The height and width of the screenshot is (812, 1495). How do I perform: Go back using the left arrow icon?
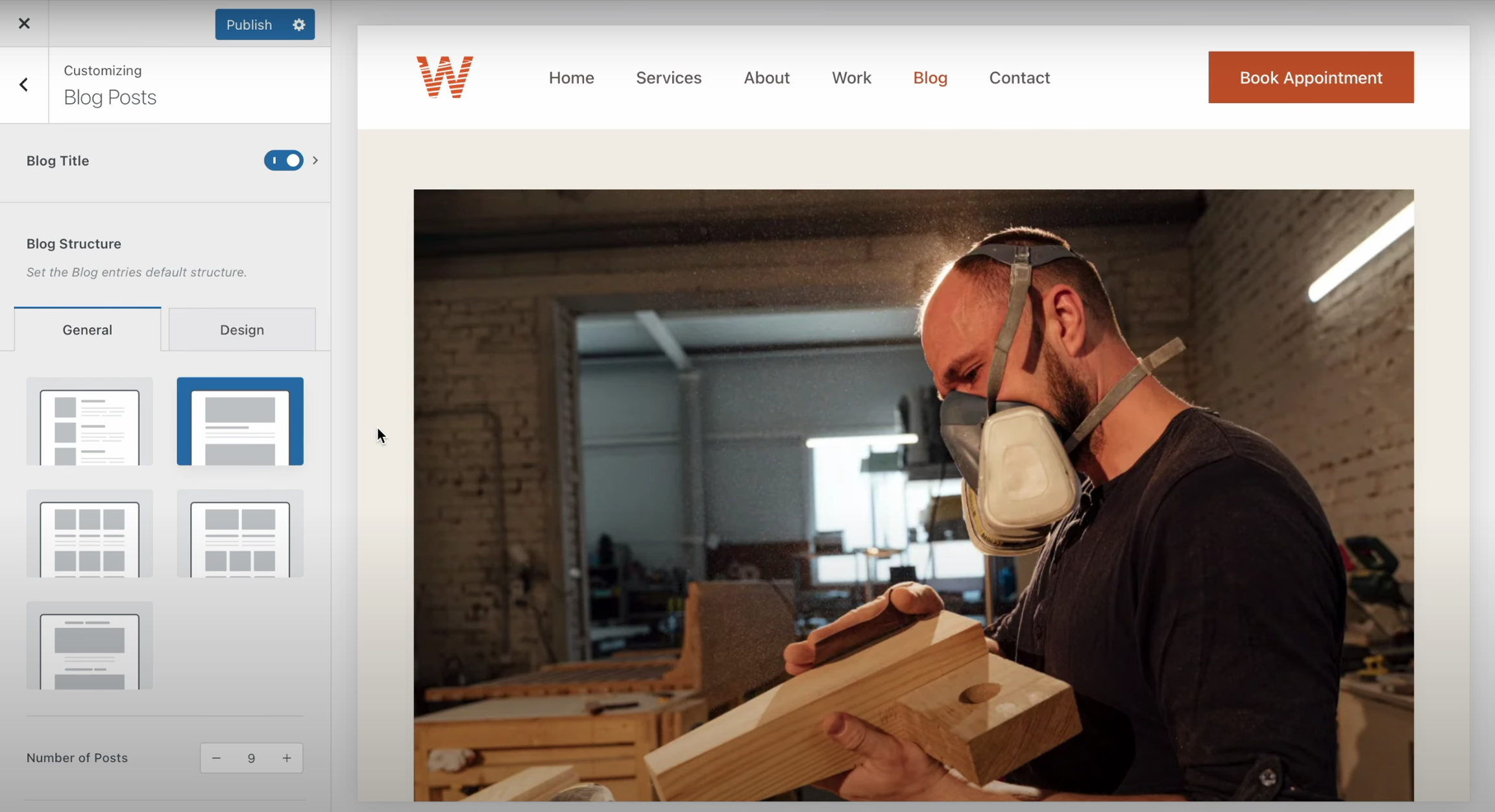pos(24,84)
